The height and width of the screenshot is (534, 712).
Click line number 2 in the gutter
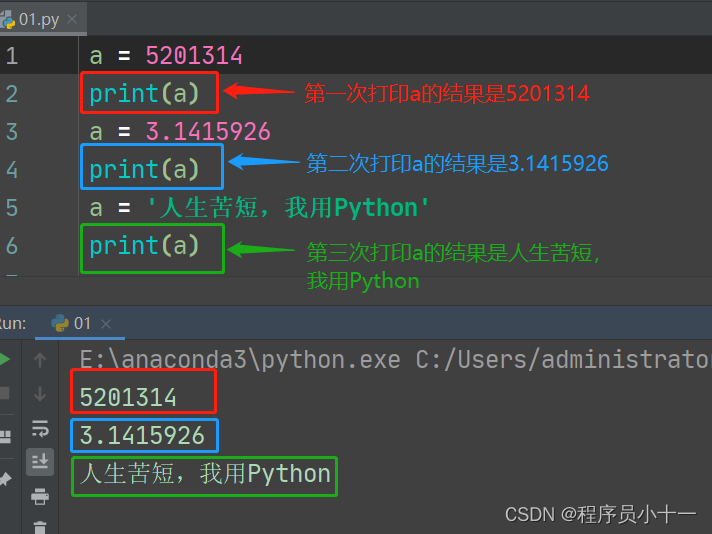[12, 94]
